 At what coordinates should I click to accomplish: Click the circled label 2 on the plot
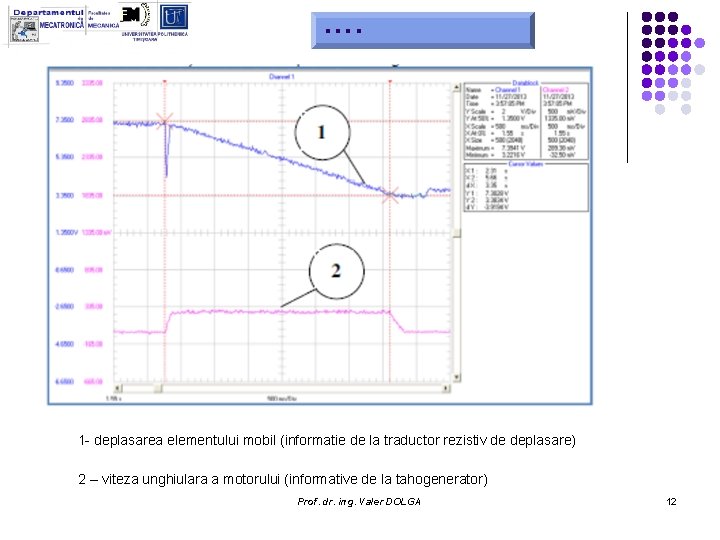(x=336, y=271)
